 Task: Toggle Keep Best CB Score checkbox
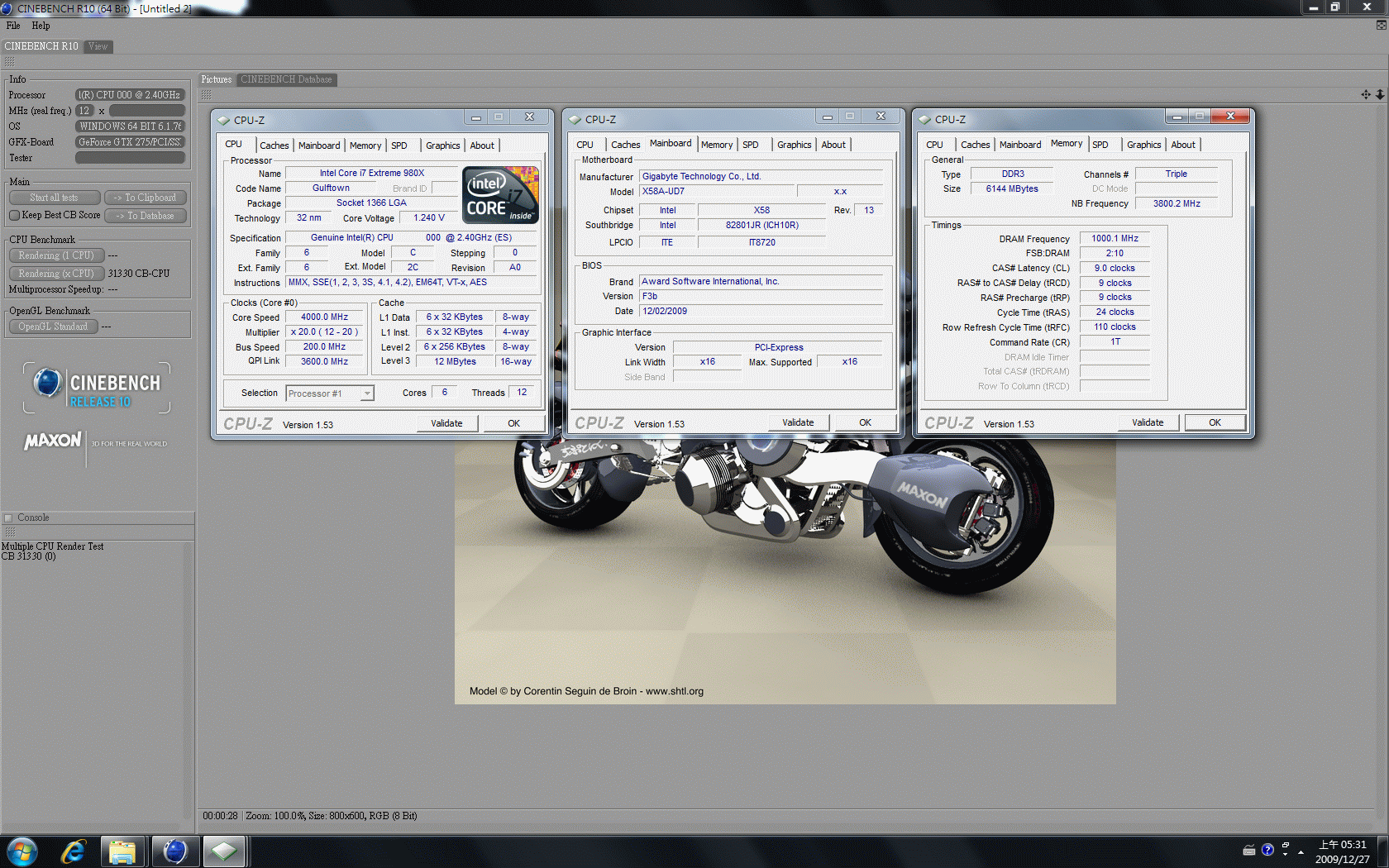coord(14,215)
